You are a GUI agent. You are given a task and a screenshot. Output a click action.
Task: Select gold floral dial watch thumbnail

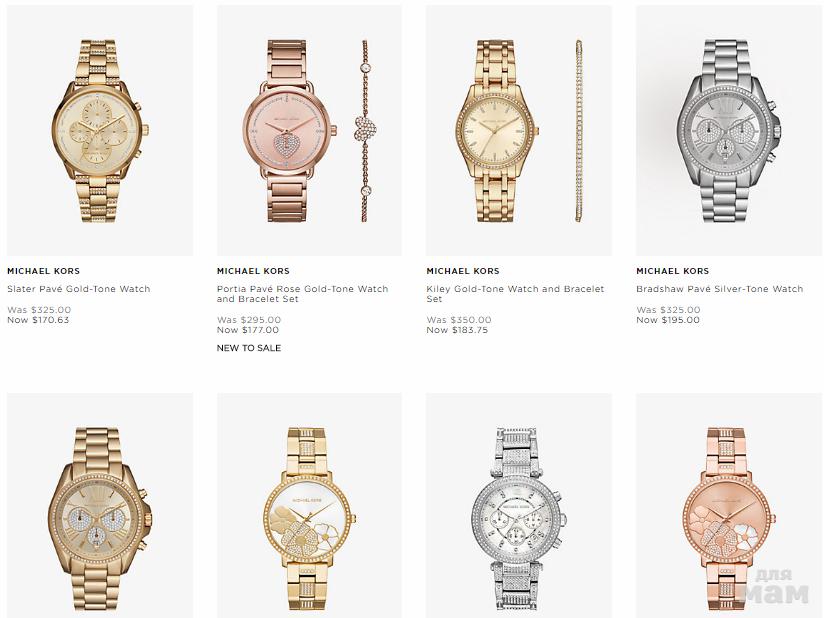point(309,506)
